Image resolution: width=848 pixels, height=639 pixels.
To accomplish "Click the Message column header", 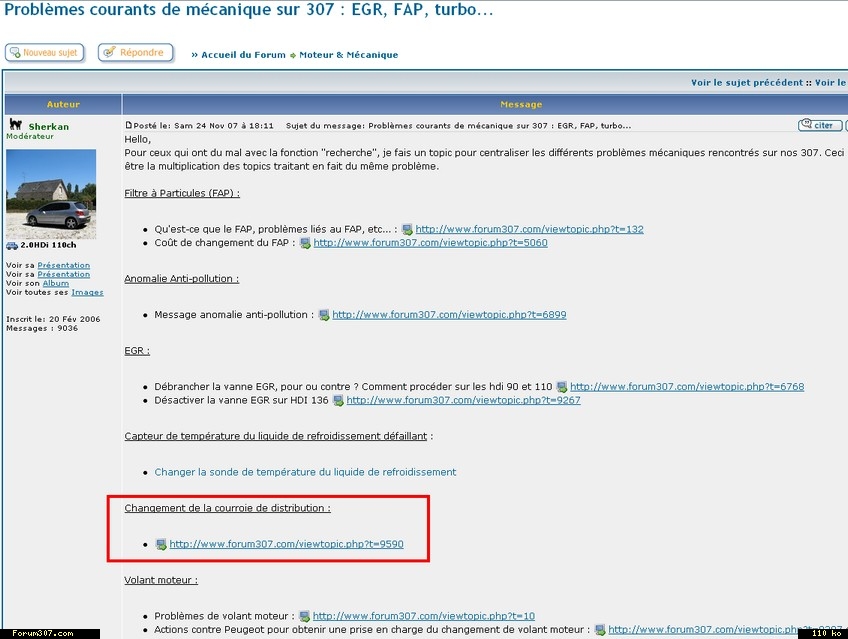I will [521, 104].
